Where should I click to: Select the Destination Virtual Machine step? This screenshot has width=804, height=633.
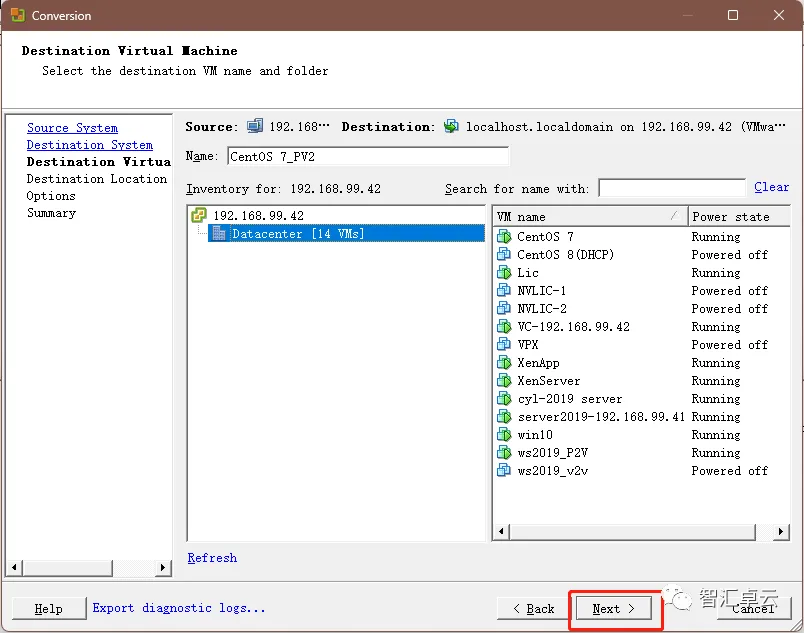[98, 162]
